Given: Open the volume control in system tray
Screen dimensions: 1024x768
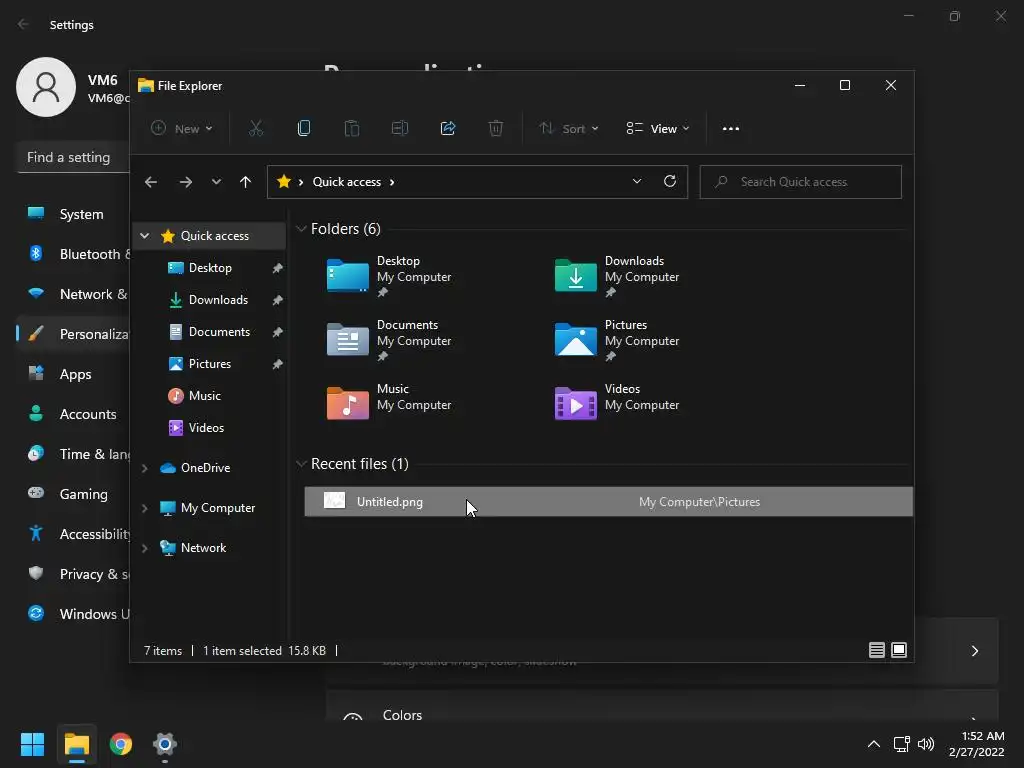Looking at the screenshot, I should point(926,744).
